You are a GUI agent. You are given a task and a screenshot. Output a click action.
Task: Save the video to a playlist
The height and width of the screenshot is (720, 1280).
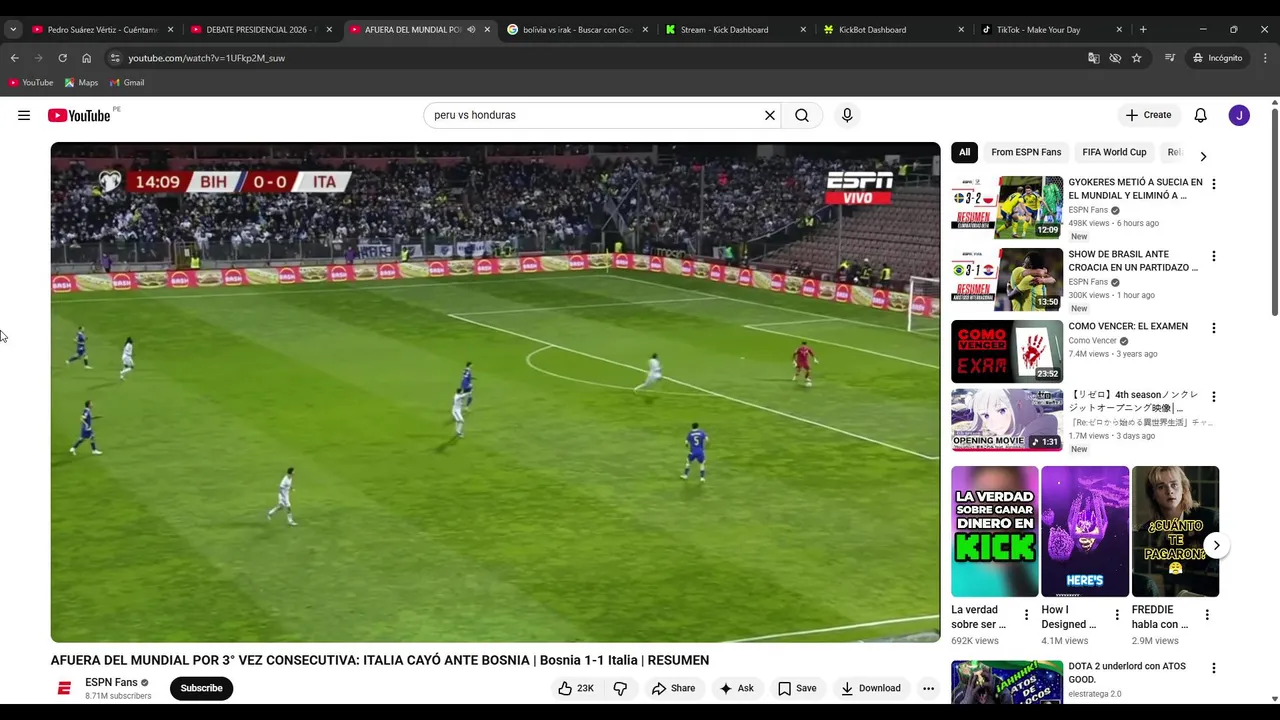[797, 688]
